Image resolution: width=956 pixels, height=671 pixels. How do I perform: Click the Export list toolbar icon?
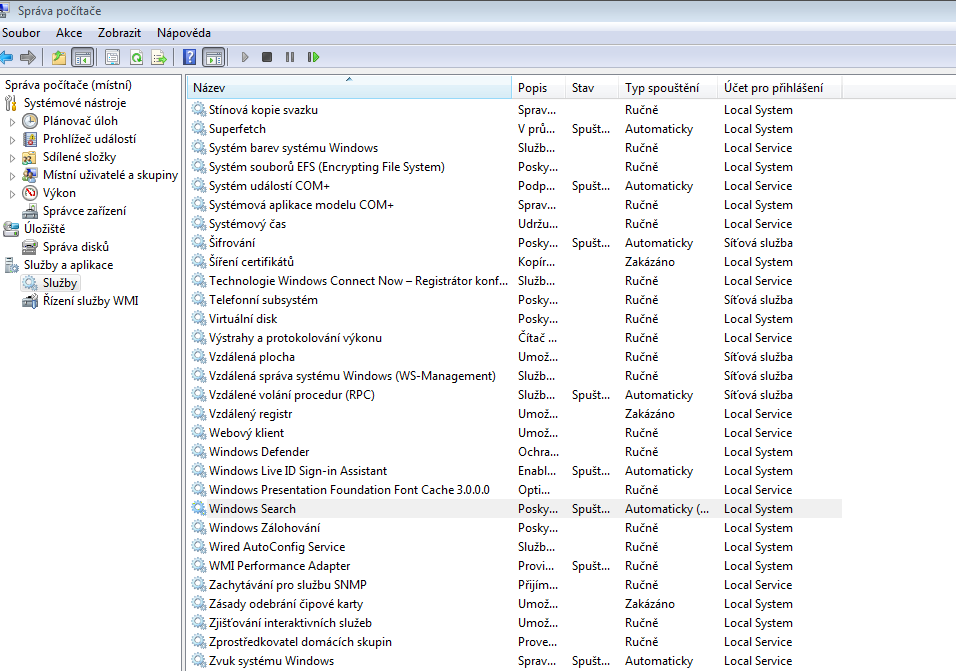tap(159, 57)
